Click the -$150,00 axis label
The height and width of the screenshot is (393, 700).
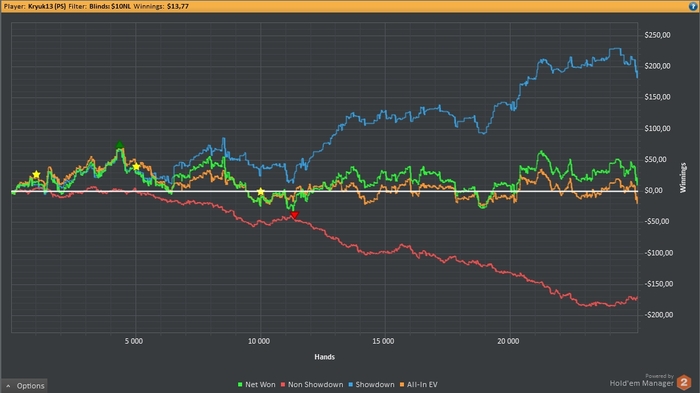(658, 284)
